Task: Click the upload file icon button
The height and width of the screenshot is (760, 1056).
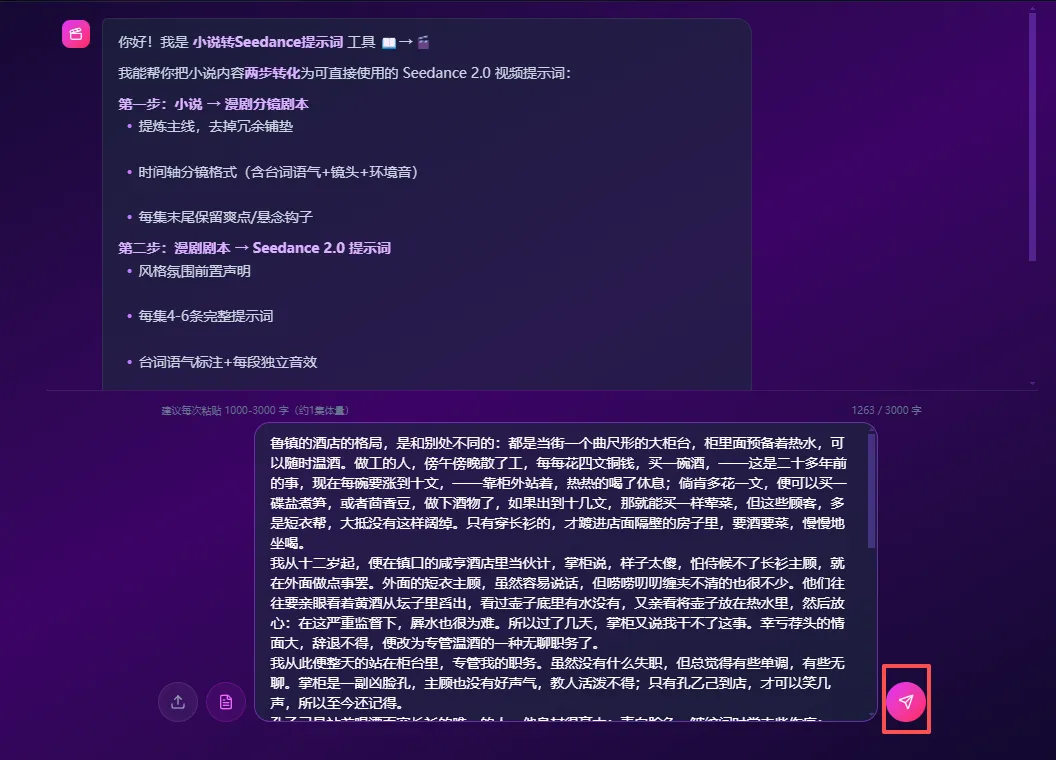Action: 178,702
